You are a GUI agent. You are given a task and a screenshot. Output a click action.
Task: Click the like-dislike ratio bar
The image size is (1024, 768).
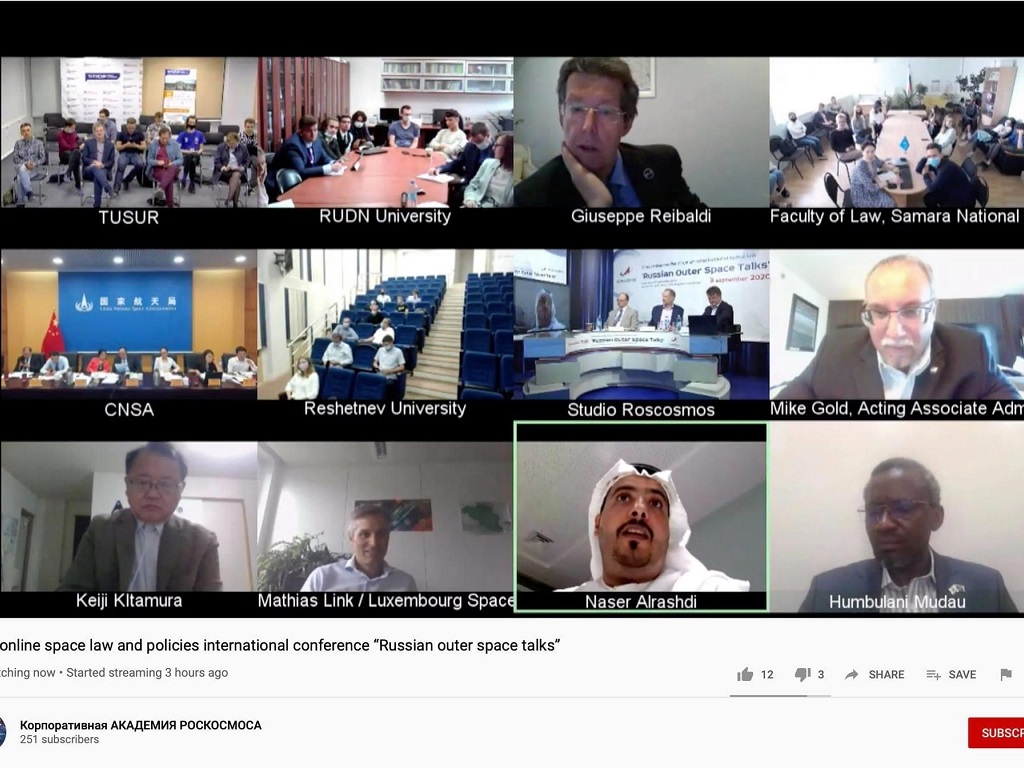(780, 696)
